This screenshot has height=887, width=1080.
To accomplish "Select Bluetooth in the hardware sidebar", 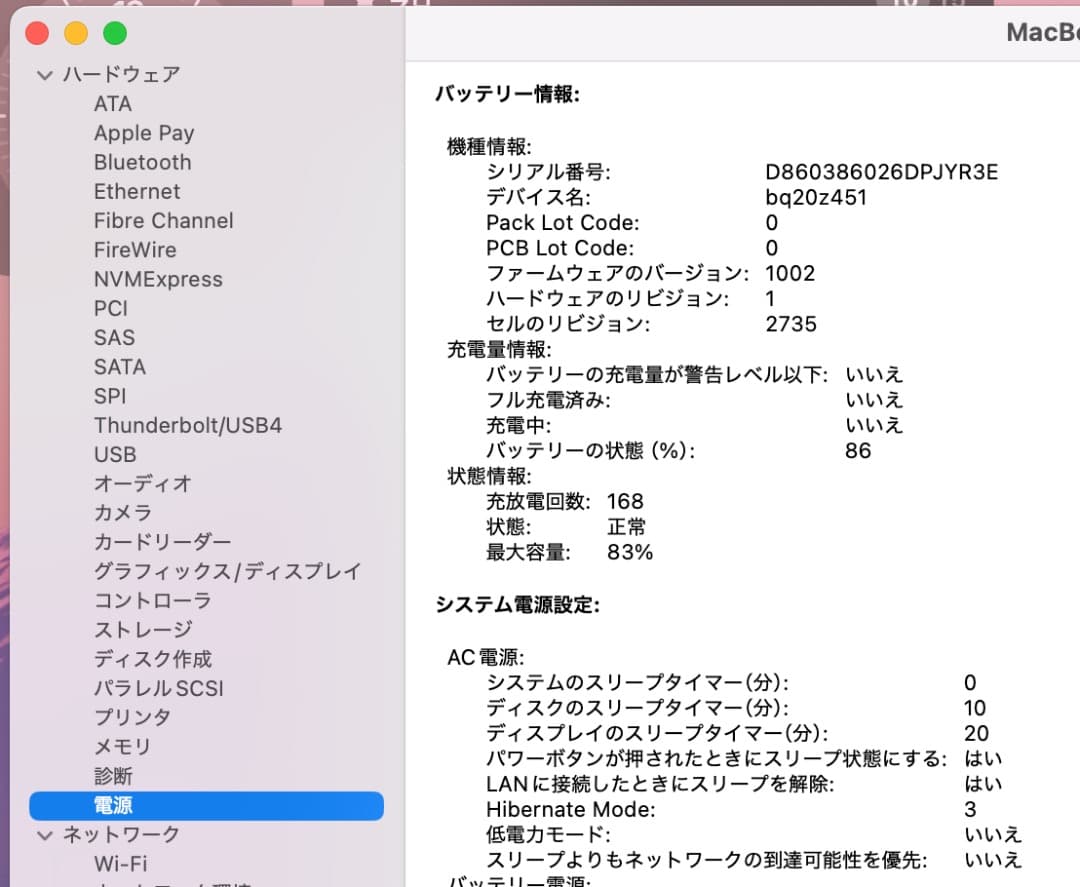I will coord(142,162).
